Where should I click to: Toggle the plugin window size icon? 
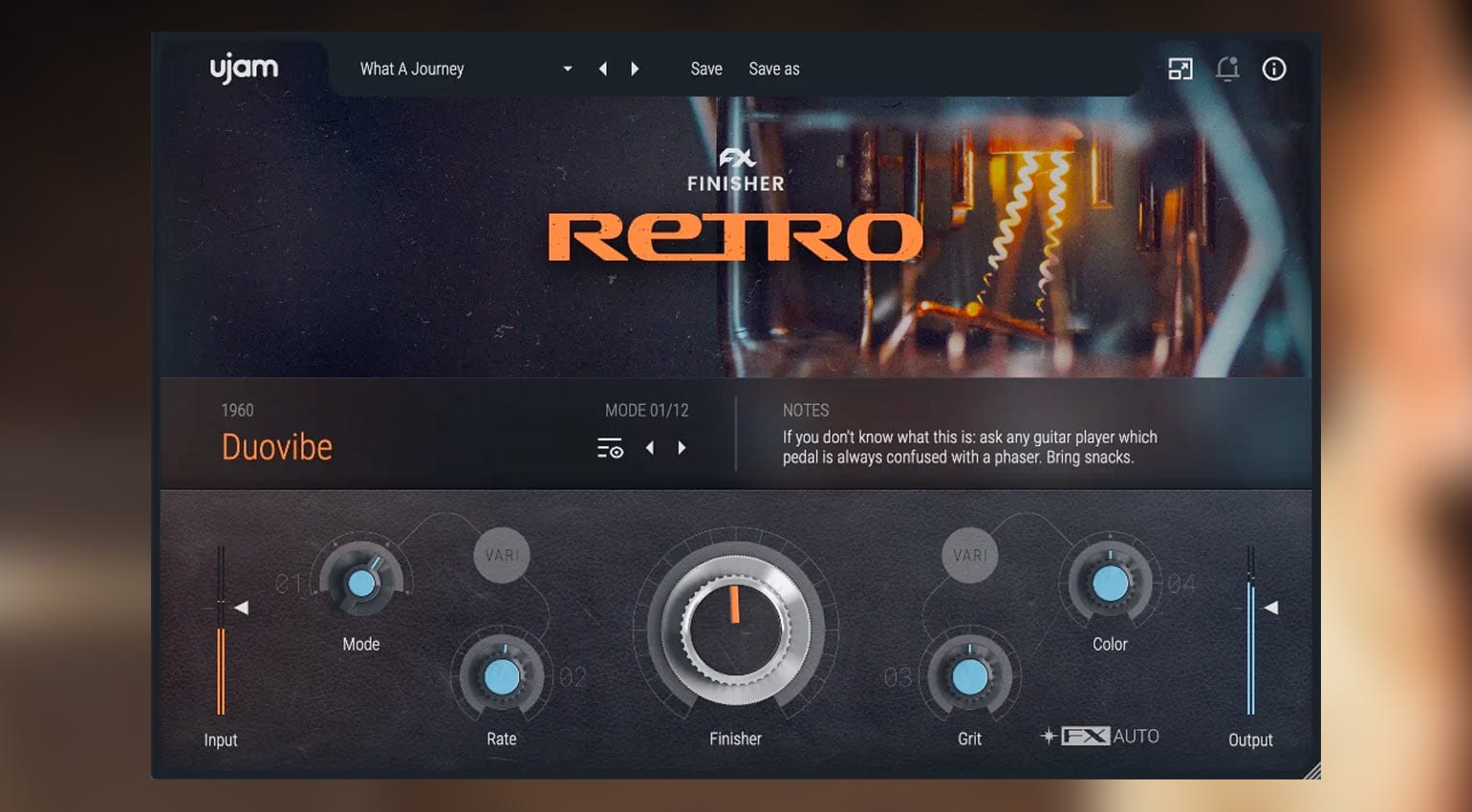point(1180,69)
